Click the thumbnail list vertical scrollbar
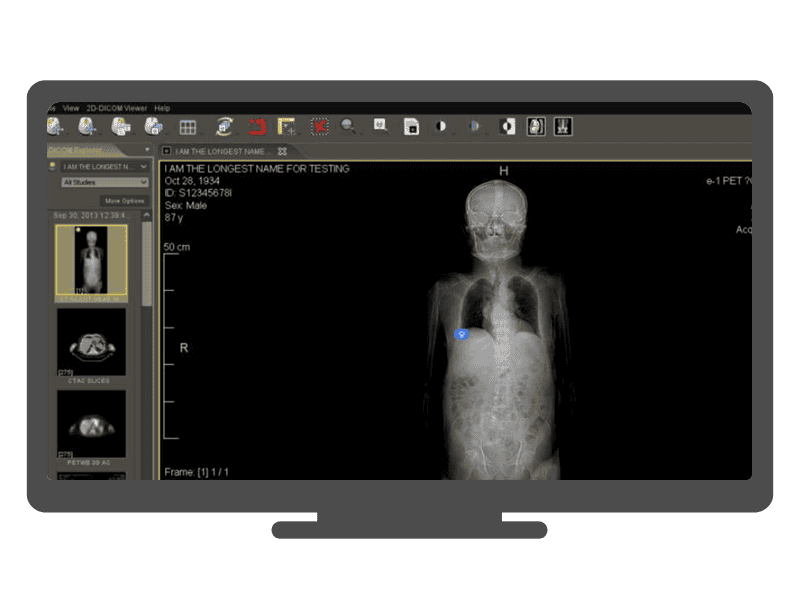 pos(147,265)
